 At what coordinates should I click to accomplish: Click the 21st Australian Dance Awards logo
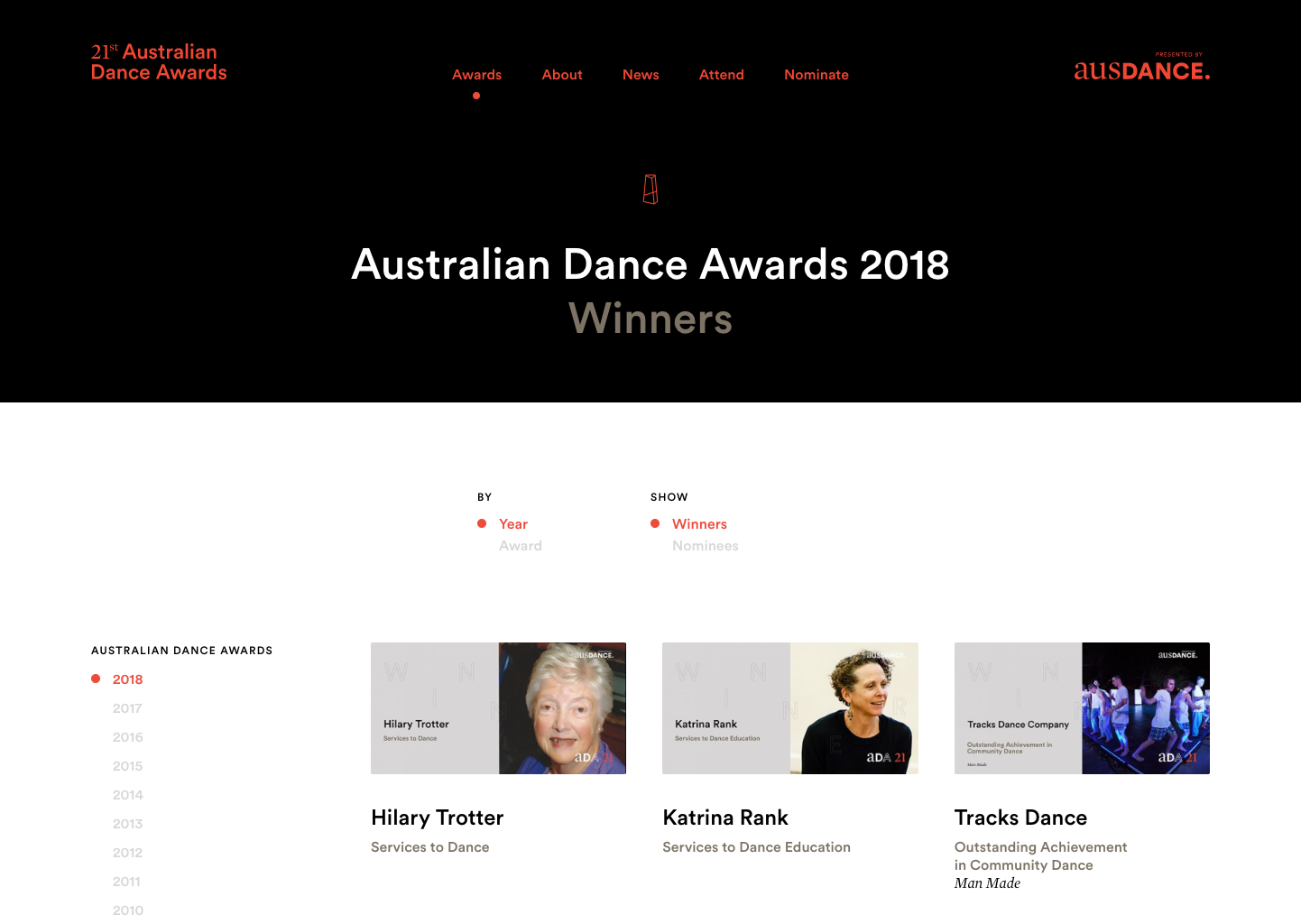[159, 62]
